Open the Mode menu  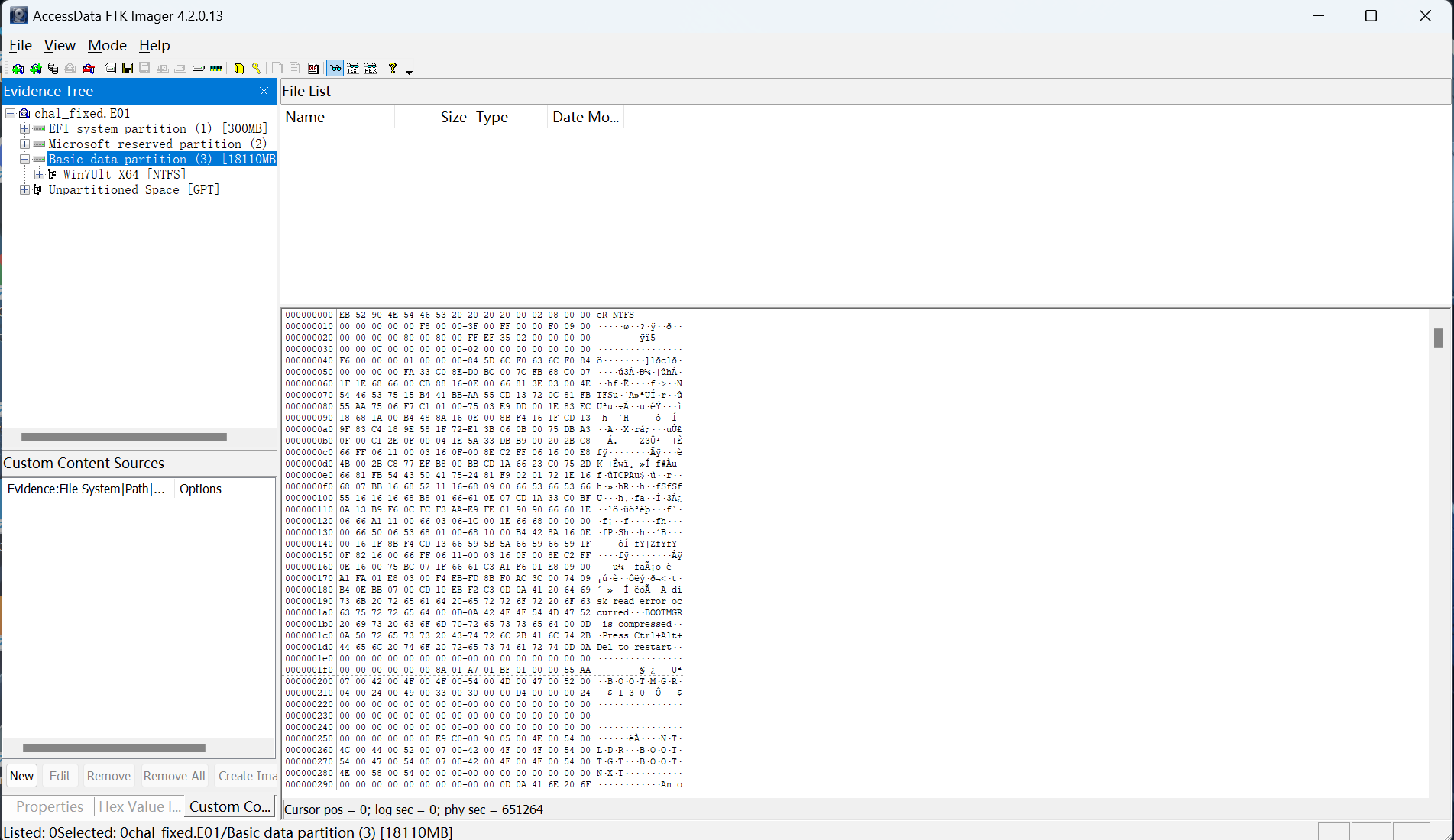107,45
